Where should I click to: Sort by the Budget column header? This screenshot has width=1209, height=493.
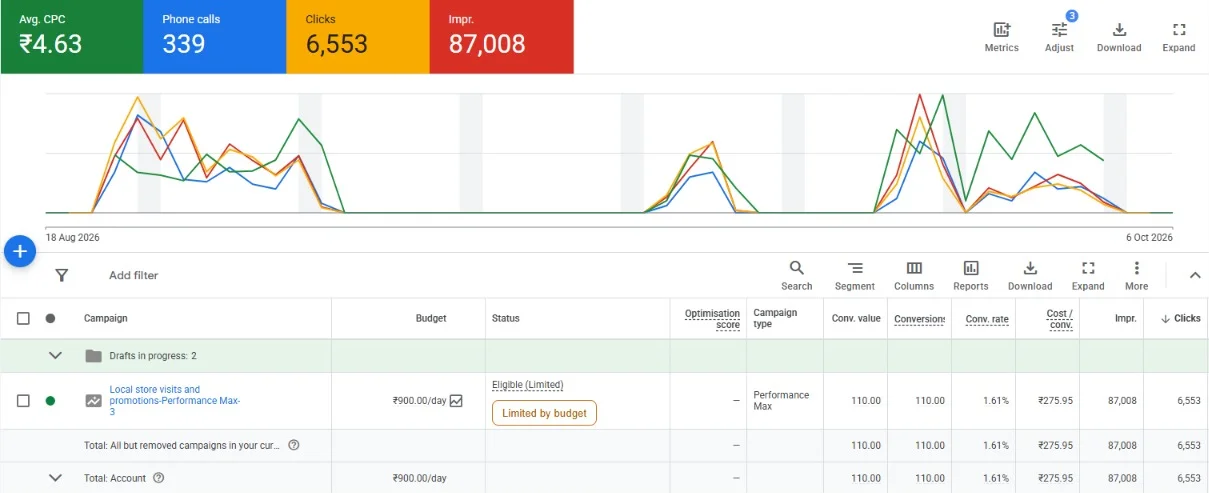pos(431,318)
